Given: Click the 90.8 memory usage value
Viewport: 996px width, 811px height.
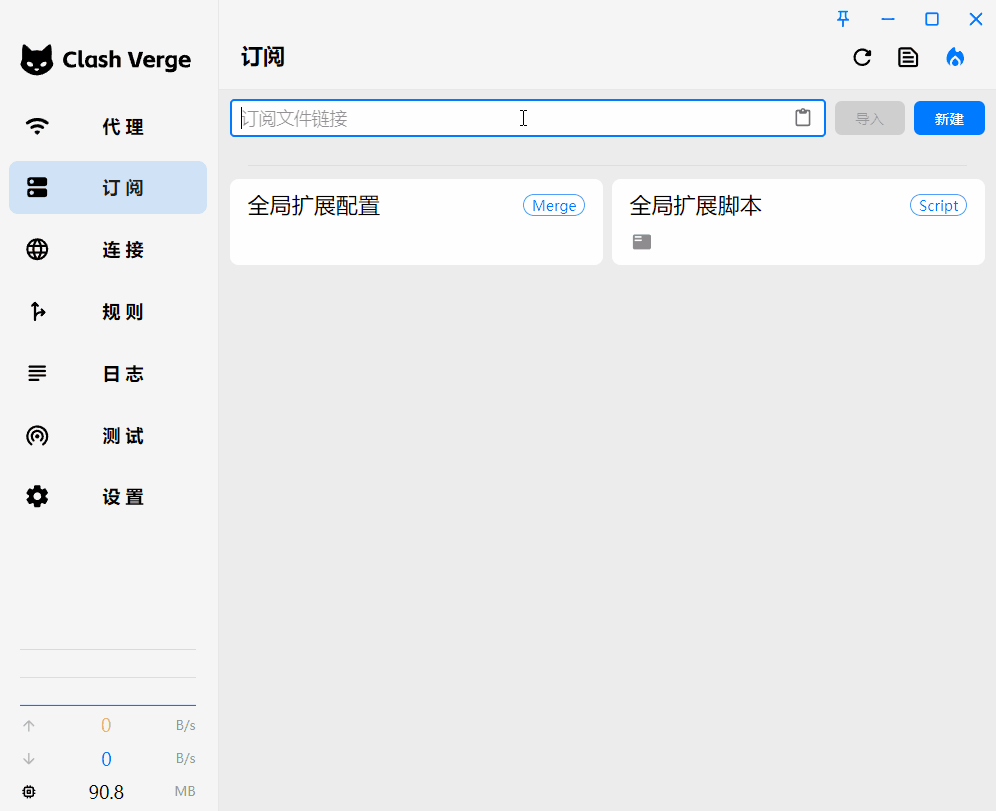Looking at the screenshot, I should tap(106, 792).
